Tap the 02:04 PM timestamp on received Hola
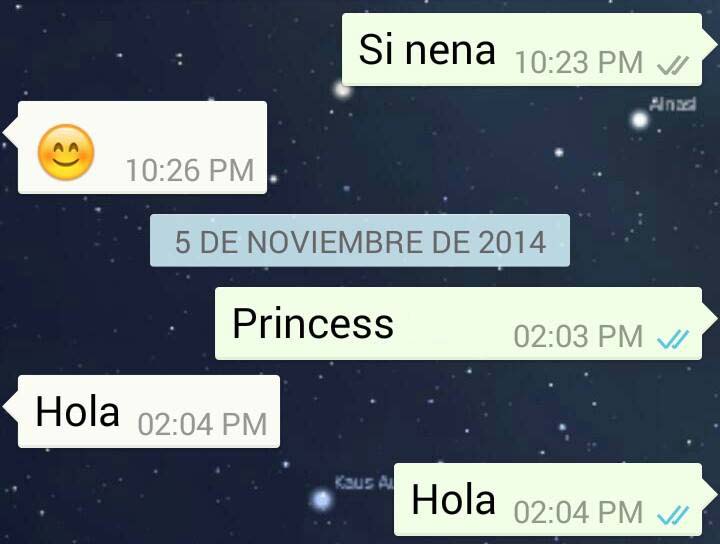720x544 pixels. point(202,425)
